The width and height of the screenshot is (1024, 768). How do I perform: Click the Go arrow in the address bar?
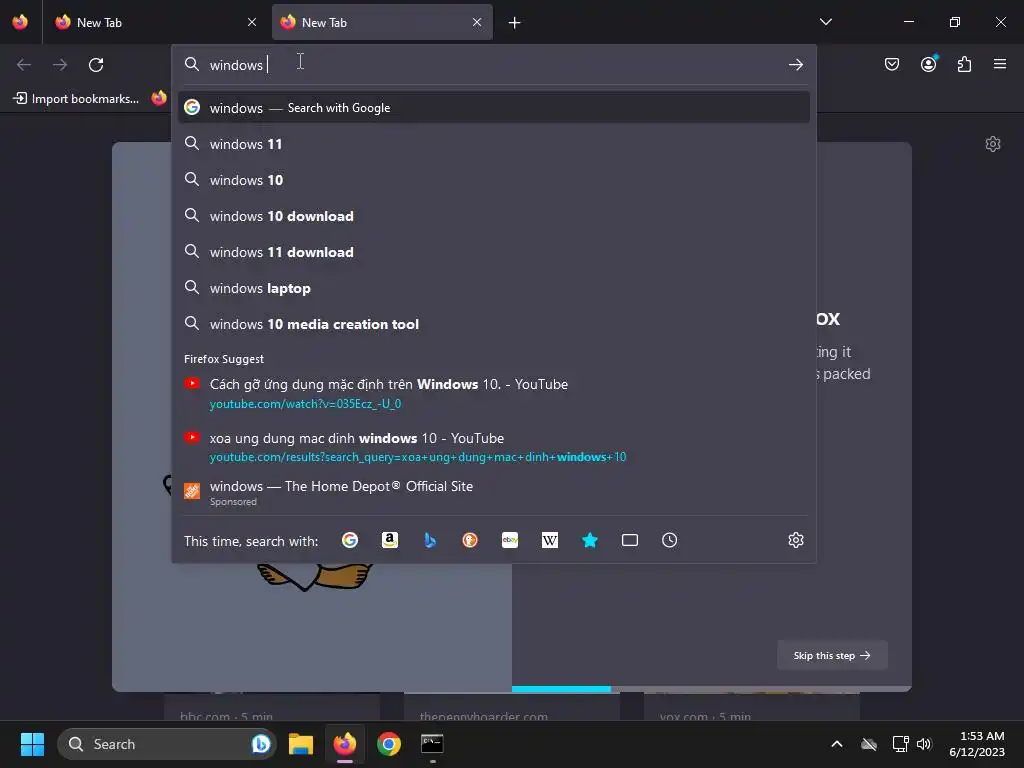point(795,65)
